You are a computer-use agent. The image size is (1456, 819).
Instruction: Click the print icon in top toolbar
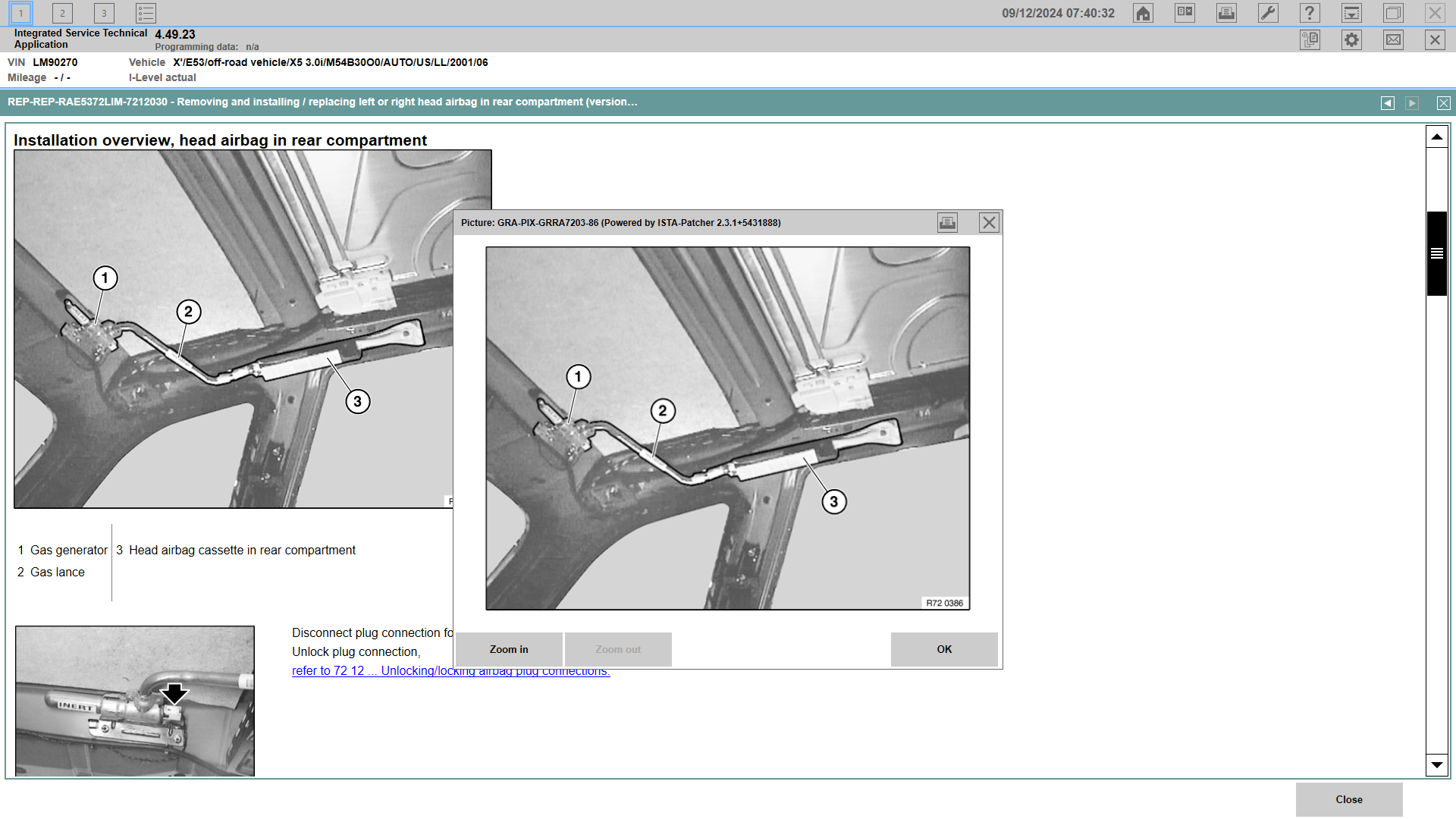[1226, 13]
